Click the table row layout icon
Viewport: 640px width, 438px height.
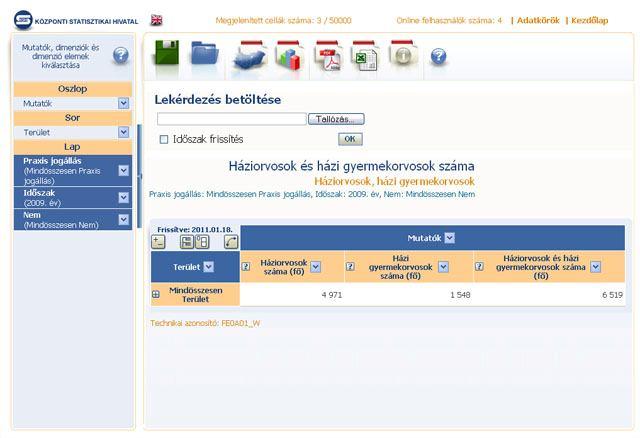(x=187, y=242)
